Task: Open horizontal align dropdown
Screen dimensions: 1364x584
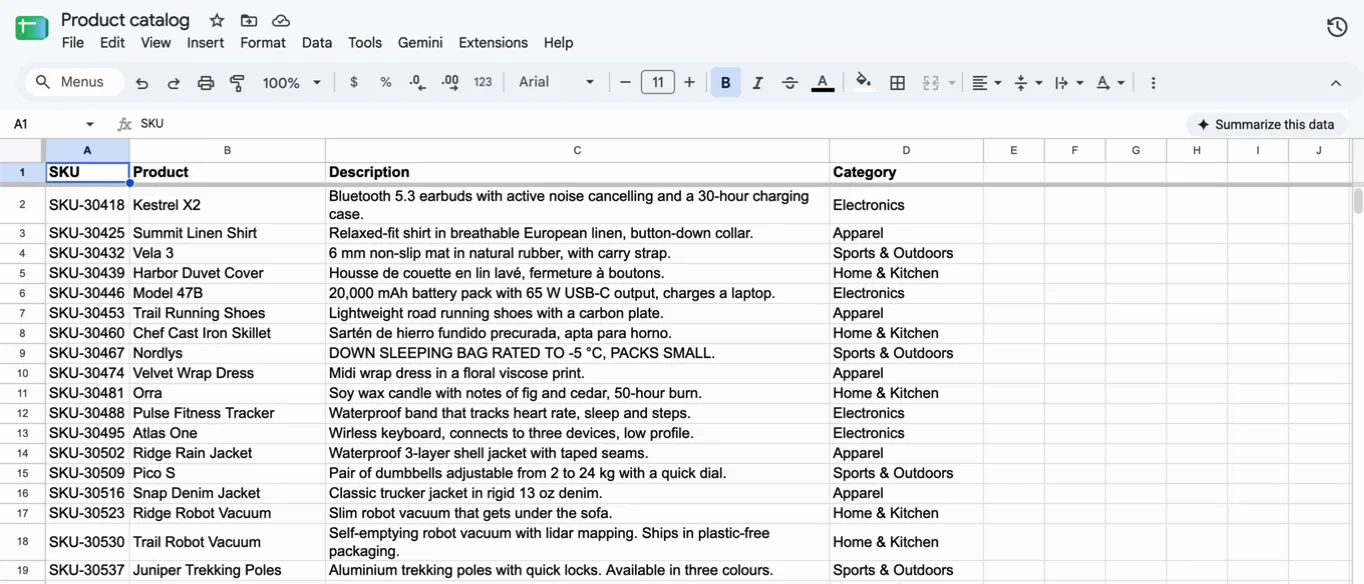Action: click(x=987, y=83)
